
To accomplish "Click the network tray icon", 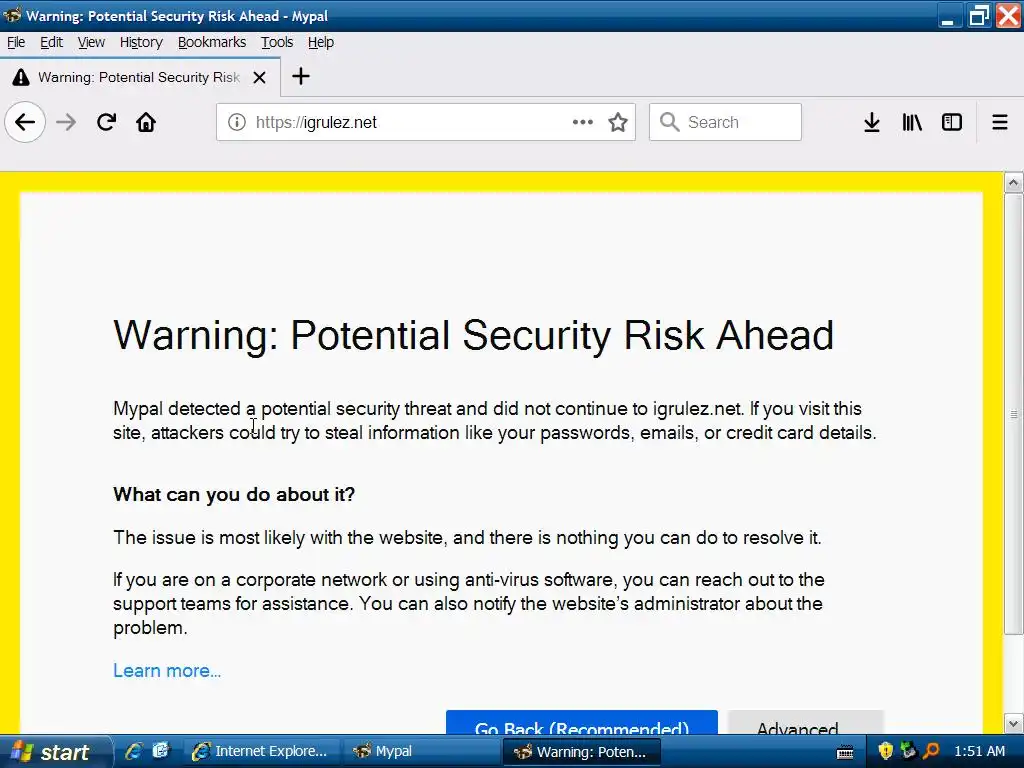I will pyautogui.click(x=908, y=751).
